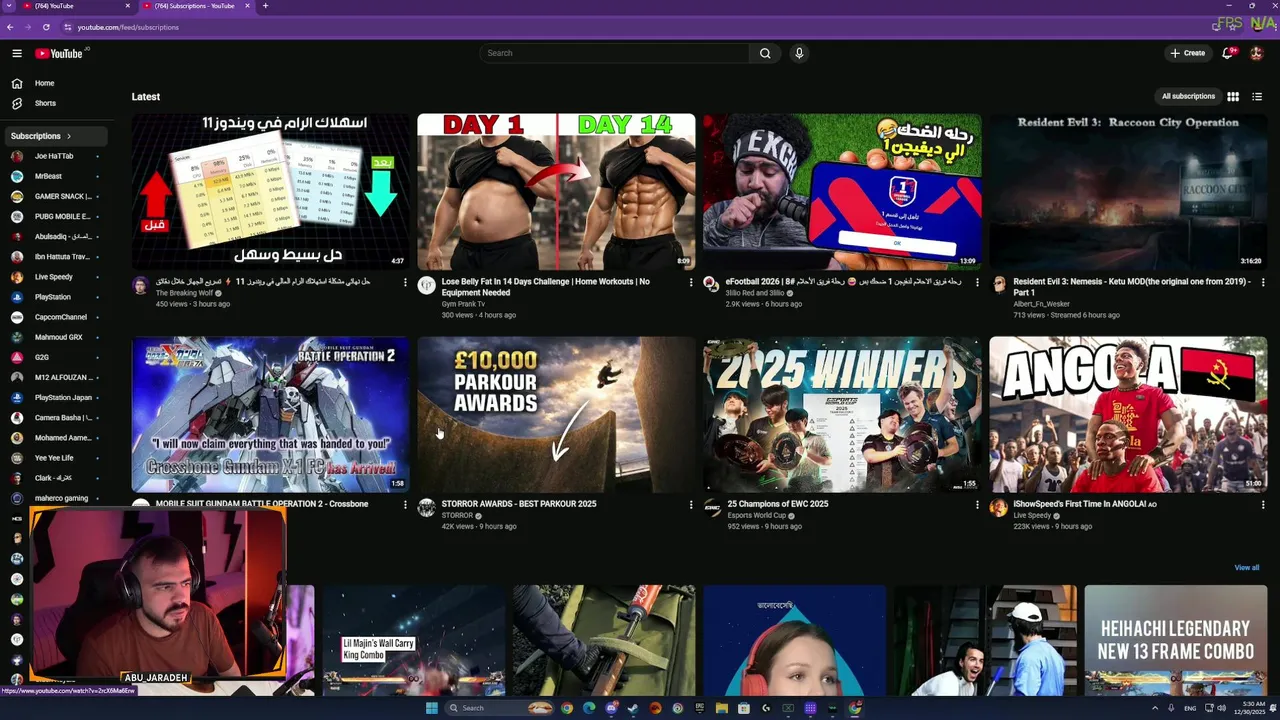Open options menu for 25 Champions video
Viewport: 1280px width, 720px height.
click(x=977, y=505)
